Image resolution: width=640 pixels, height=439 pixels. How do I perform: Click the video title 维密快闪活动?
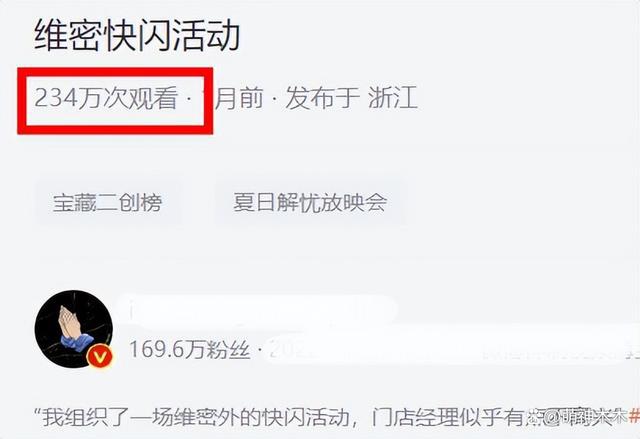[x=137, y=35]
